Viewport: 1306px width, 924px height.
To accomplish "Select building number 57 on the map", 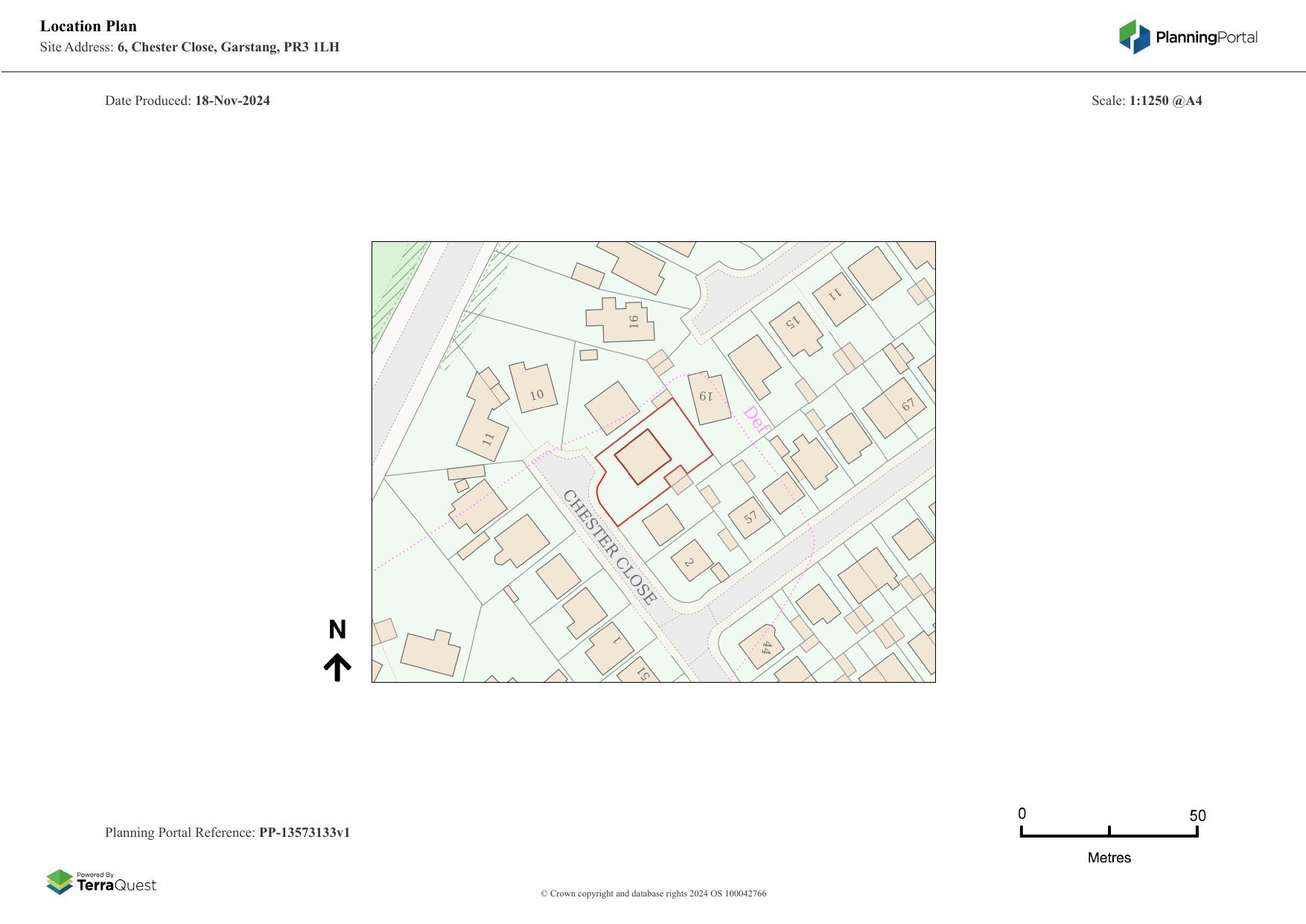I will [750, 517].
